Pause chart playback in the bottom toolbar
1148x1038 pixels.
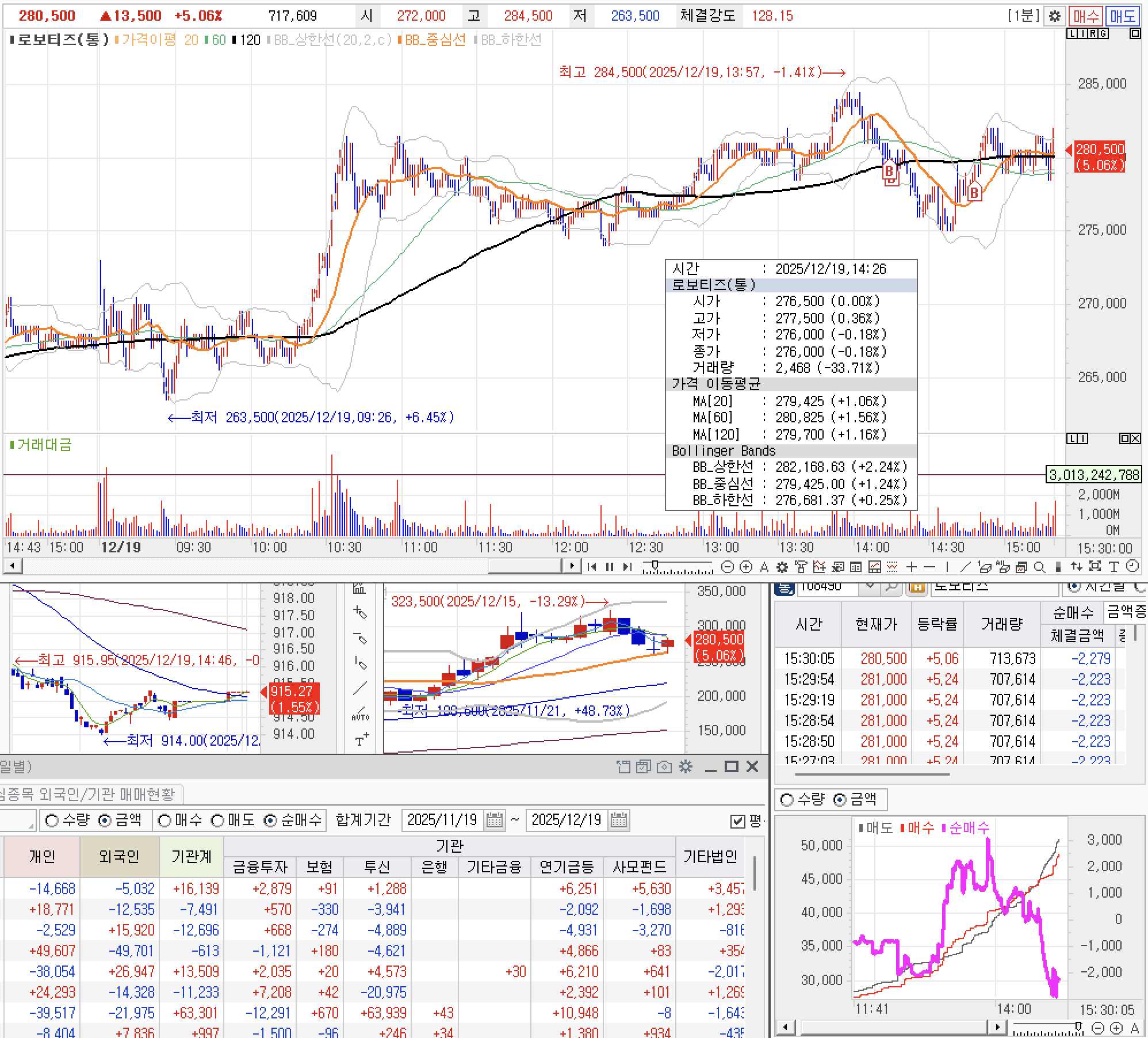(x=610, y=567)
